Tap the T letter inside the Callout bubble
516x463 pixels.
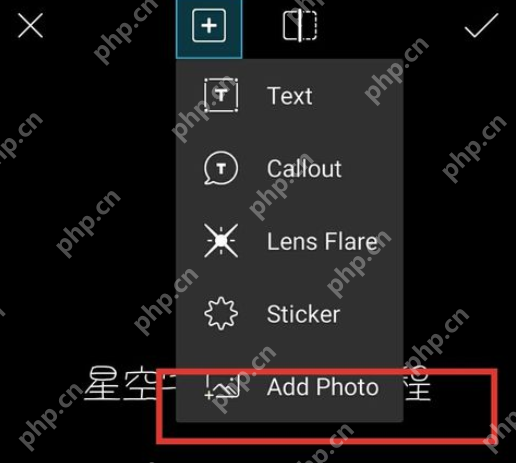tap(221, 168)
